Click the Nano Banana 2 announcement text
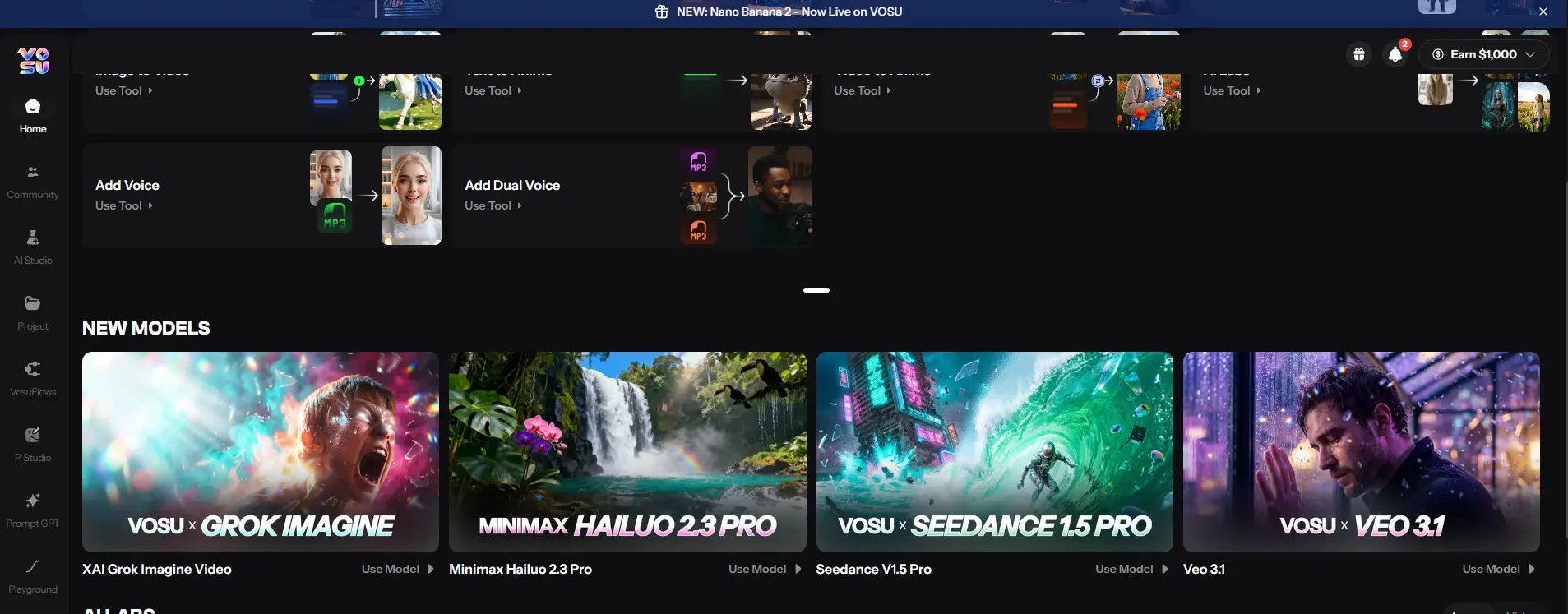Screen dimensions: 1568x614 tap(789, 12)
